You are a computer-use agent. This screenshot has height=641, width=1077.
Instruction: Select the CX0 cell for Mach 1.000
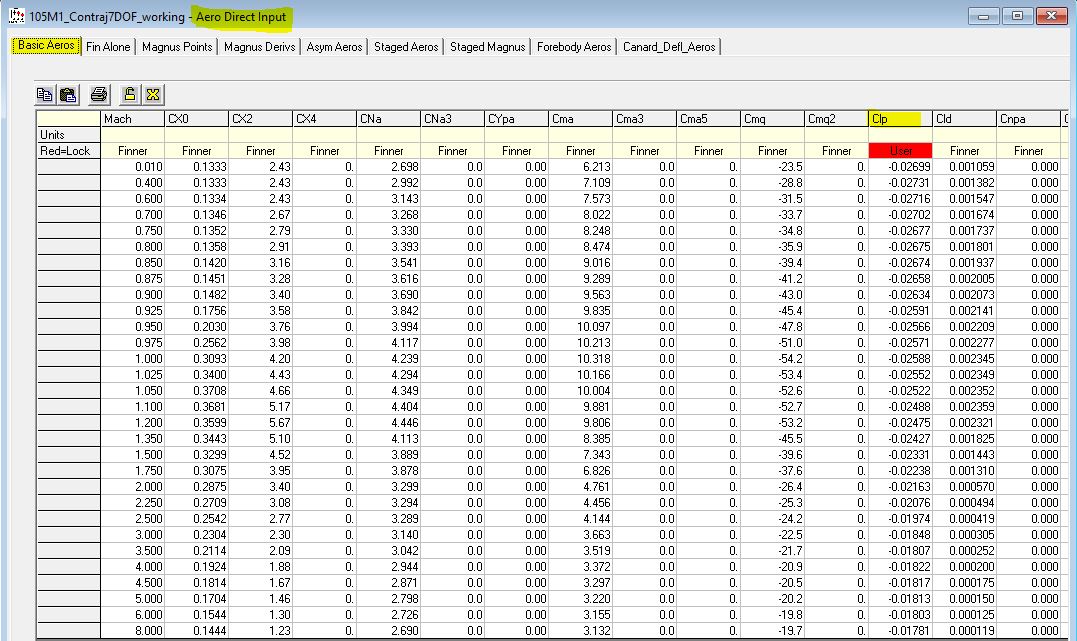[196, 359]
